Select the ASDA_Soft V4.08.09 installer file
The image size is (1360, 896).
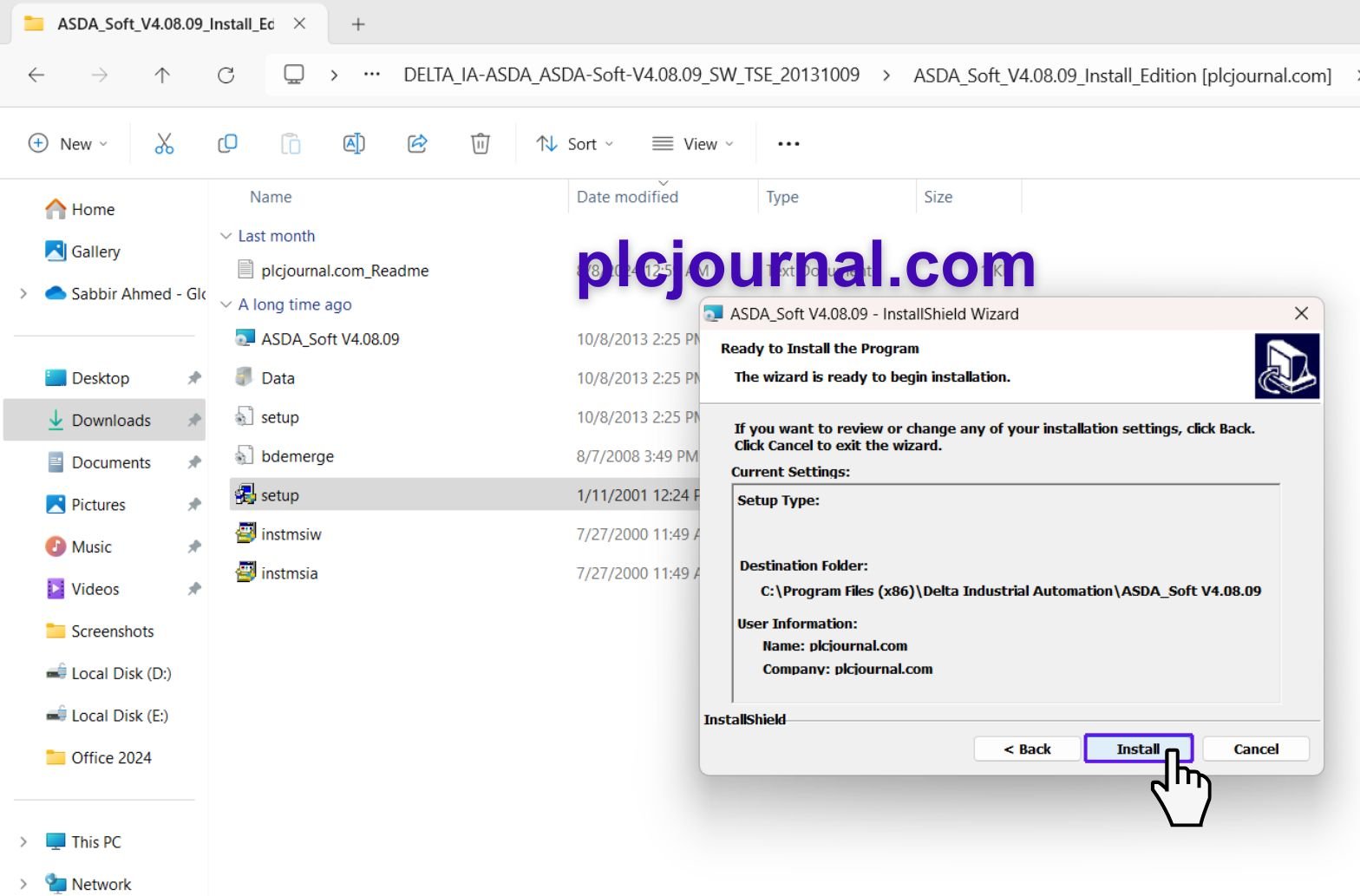pyautogui.click(x=330, y=339)
